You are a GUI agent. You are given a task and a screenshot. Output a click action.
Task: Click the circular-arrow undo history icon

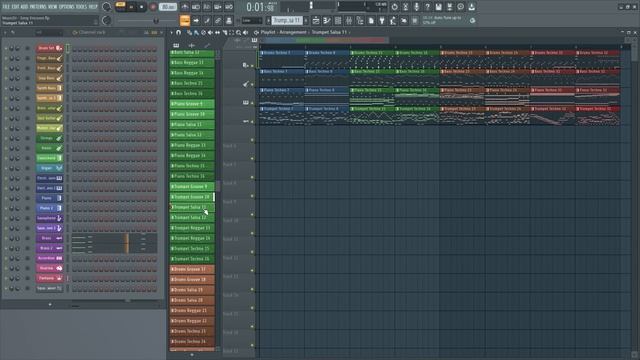(394, 7)
